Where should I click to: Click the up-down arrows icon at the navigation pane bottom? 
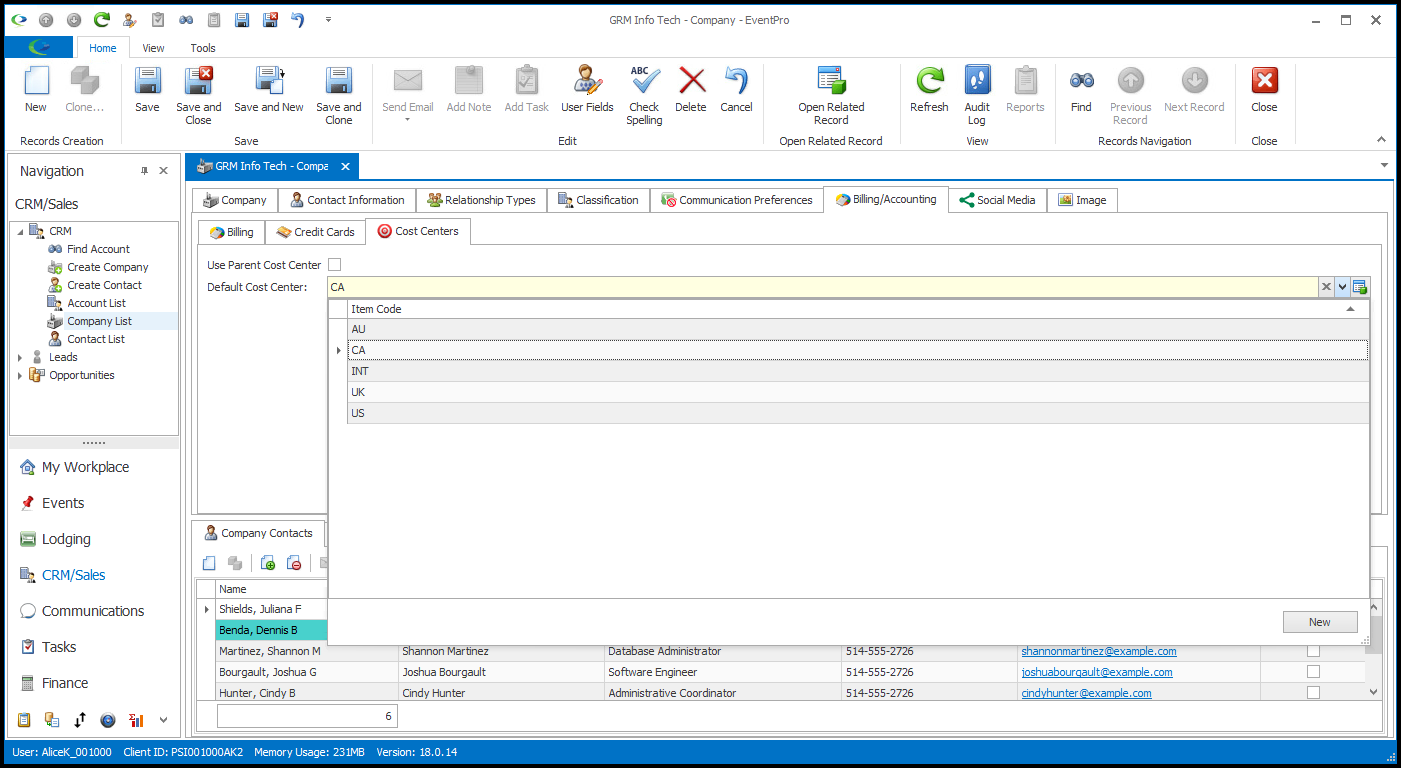point(80,719)
